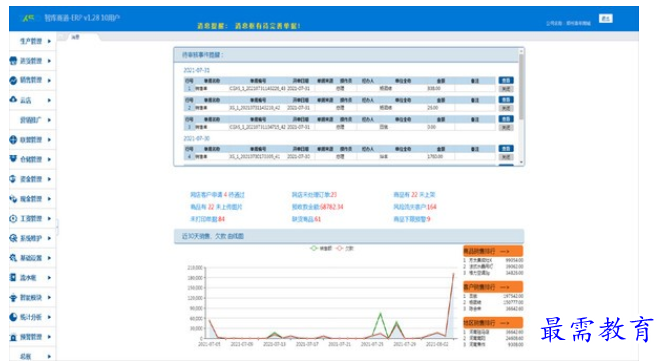Open 缺货商品 61 link
662x361 pixels.
pos(306,219)
